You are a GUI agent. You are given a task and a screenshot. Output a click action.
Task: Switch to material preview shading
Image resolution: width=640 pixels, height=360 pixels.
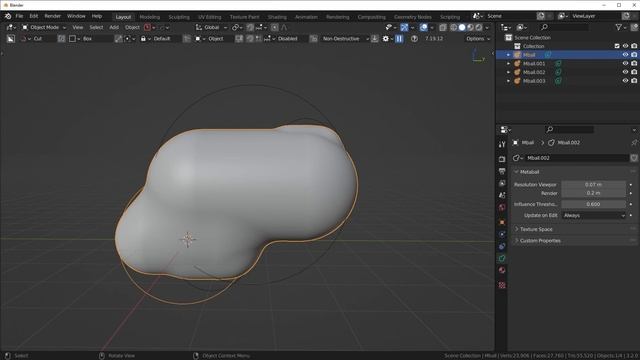click(x=470, y=27)
